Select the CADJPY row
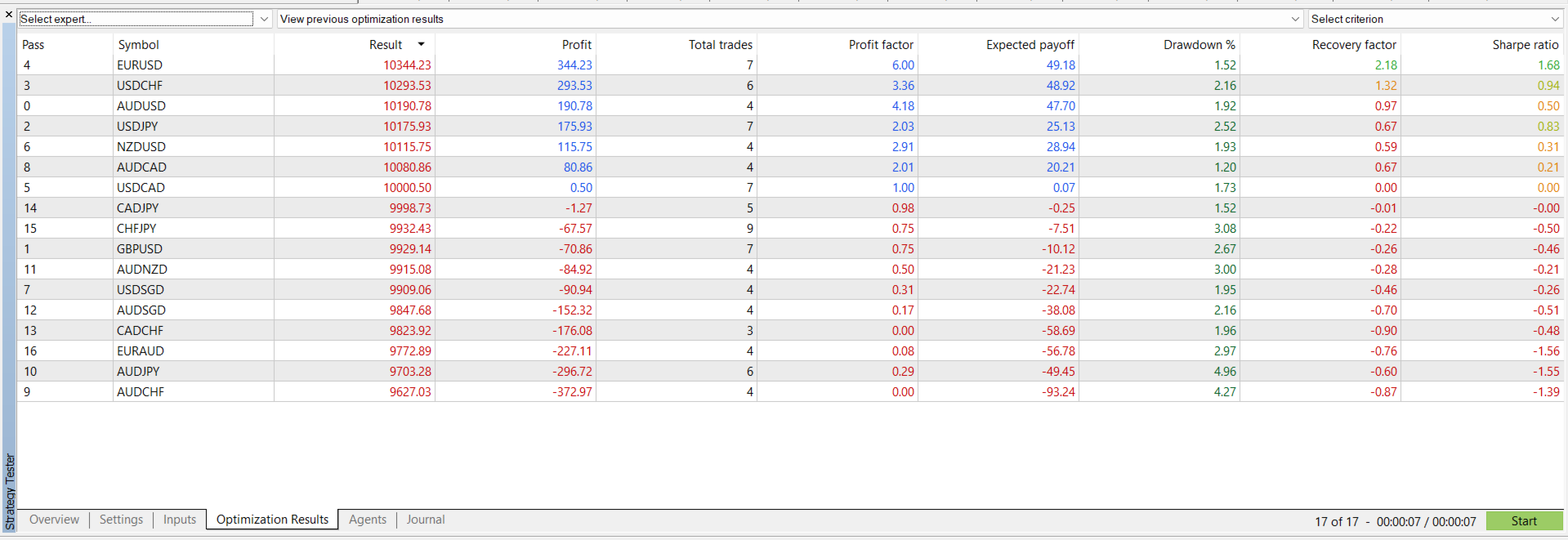 [790, 208]
